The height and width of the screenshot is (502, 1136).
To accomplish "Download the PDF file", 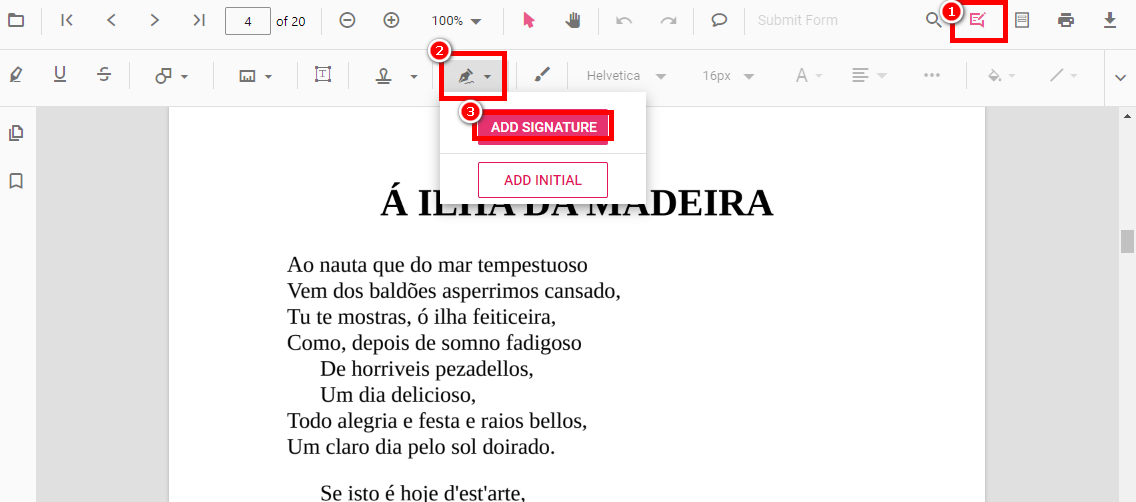I will tap(1110, 20).
